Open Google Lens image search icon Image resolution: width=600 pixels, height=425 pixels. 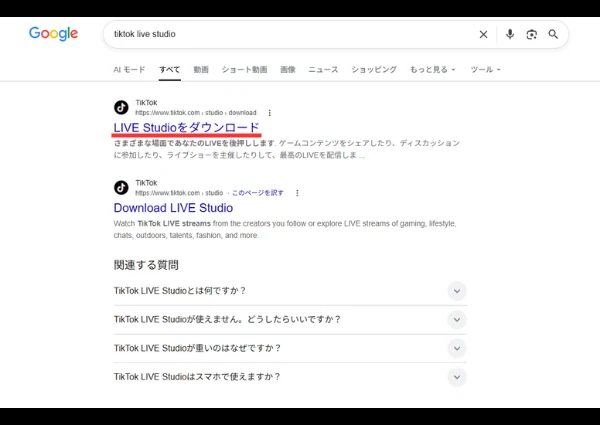(532, 34)
